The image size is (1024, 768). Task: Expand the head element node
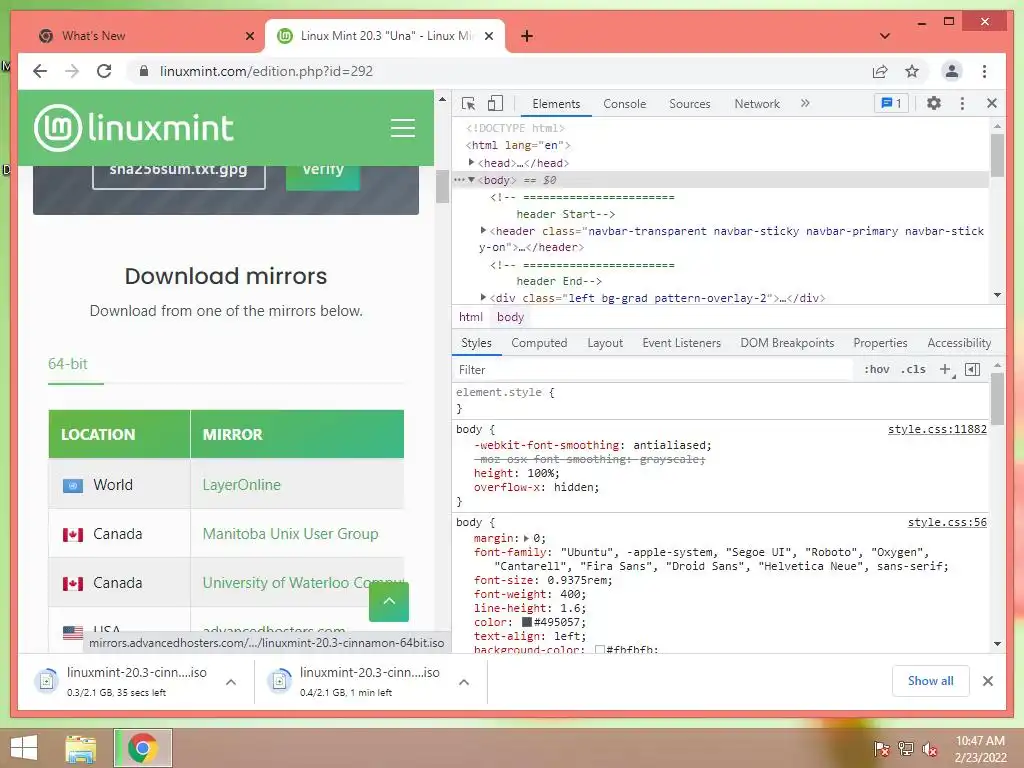pos(471,163)
